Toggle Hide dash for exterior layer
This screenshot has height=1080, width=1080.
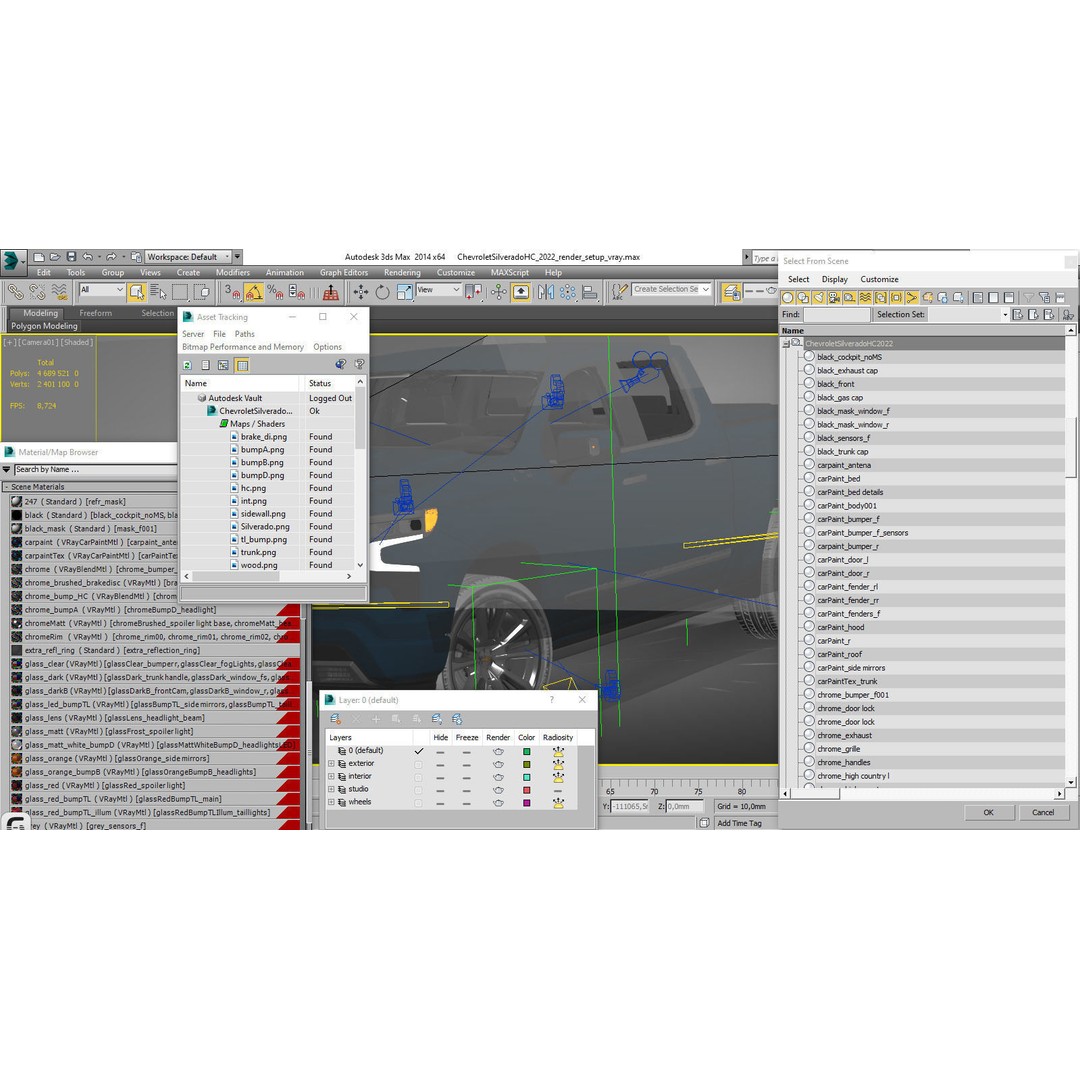pyautogui.click(x=440, y=764)
